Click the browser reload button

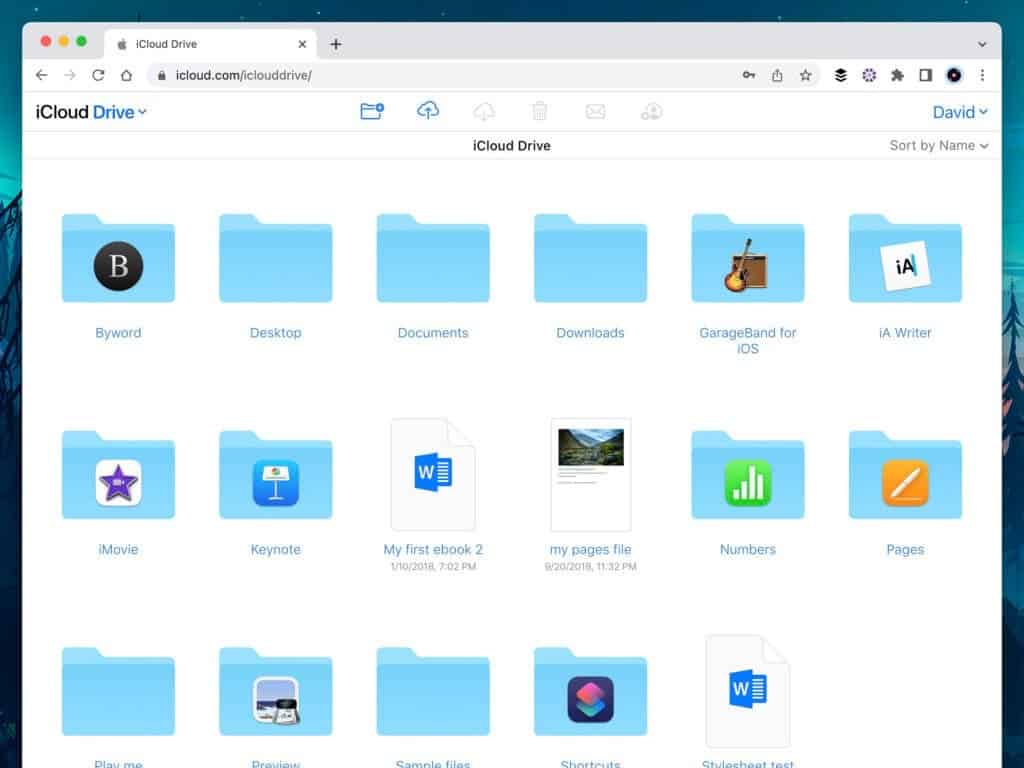98,75
